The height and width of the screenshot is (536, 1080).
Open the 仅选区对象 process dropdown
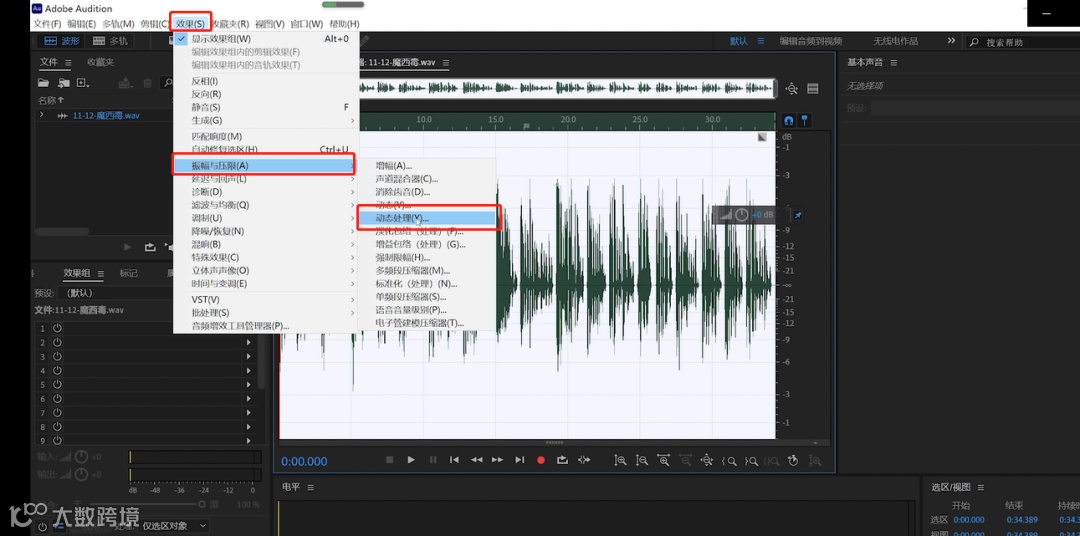174,526
